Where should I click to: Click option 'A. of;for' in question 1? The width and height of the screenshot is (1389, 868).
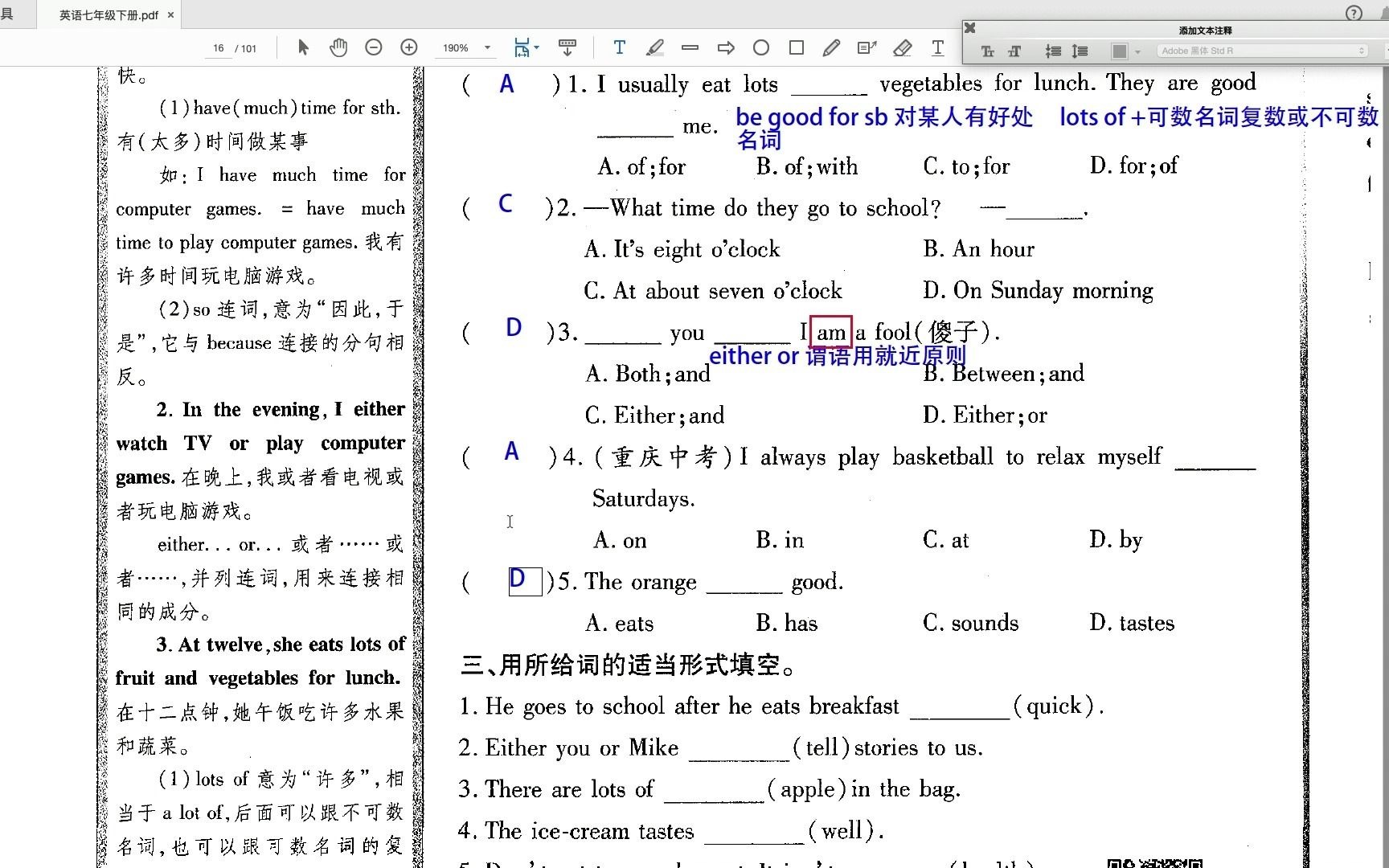point(641,166)
